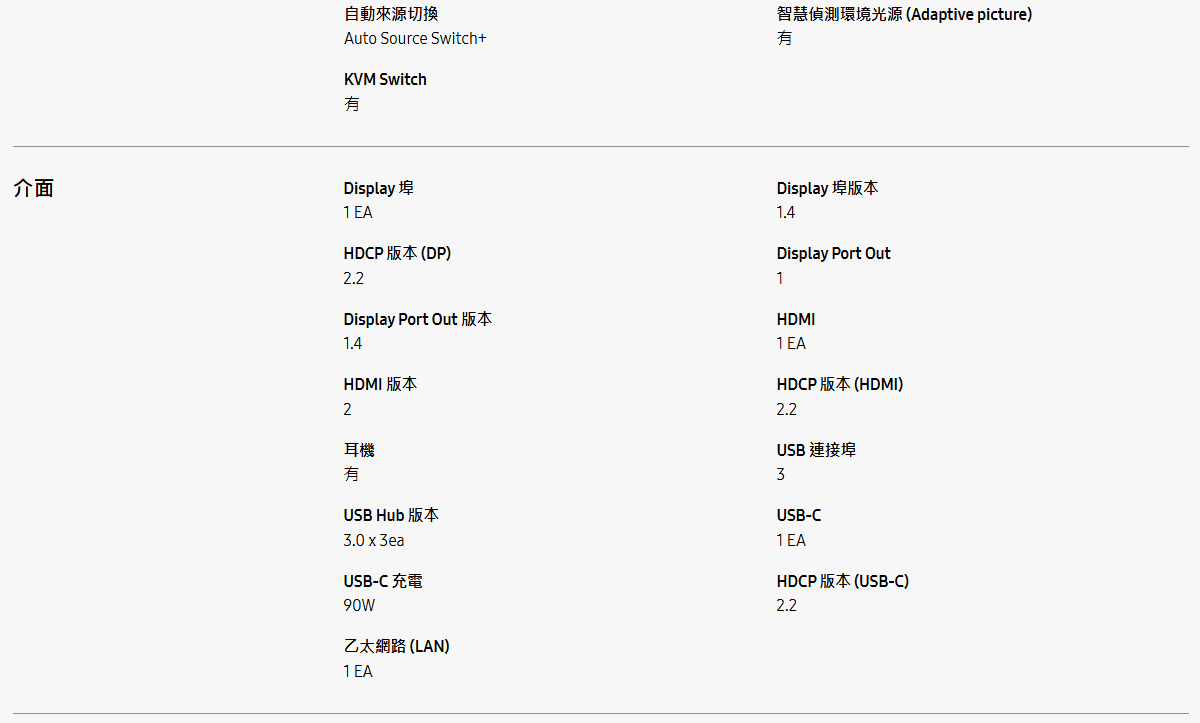Click the HDCP 版本 (DP) label
Image resolution: width=1200 pixels, height=723 pixels.
(397, 253)
